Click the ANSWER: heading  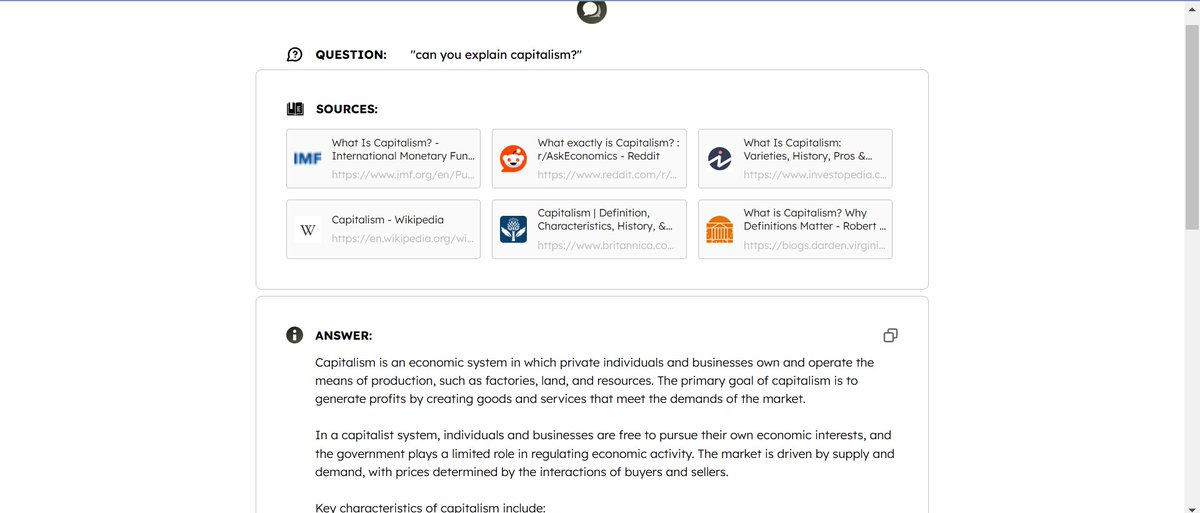(x=344, y=336)
